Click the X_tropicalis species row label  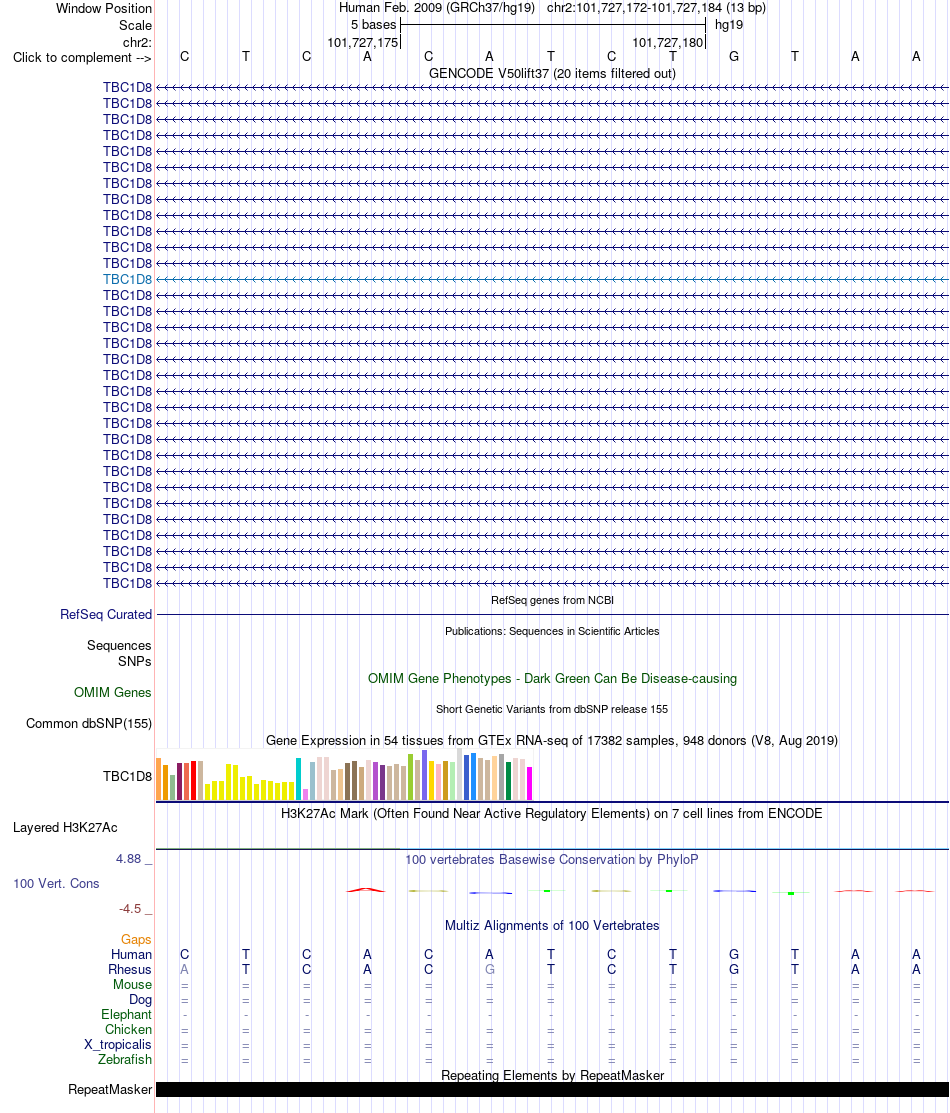pos(118,1045)
